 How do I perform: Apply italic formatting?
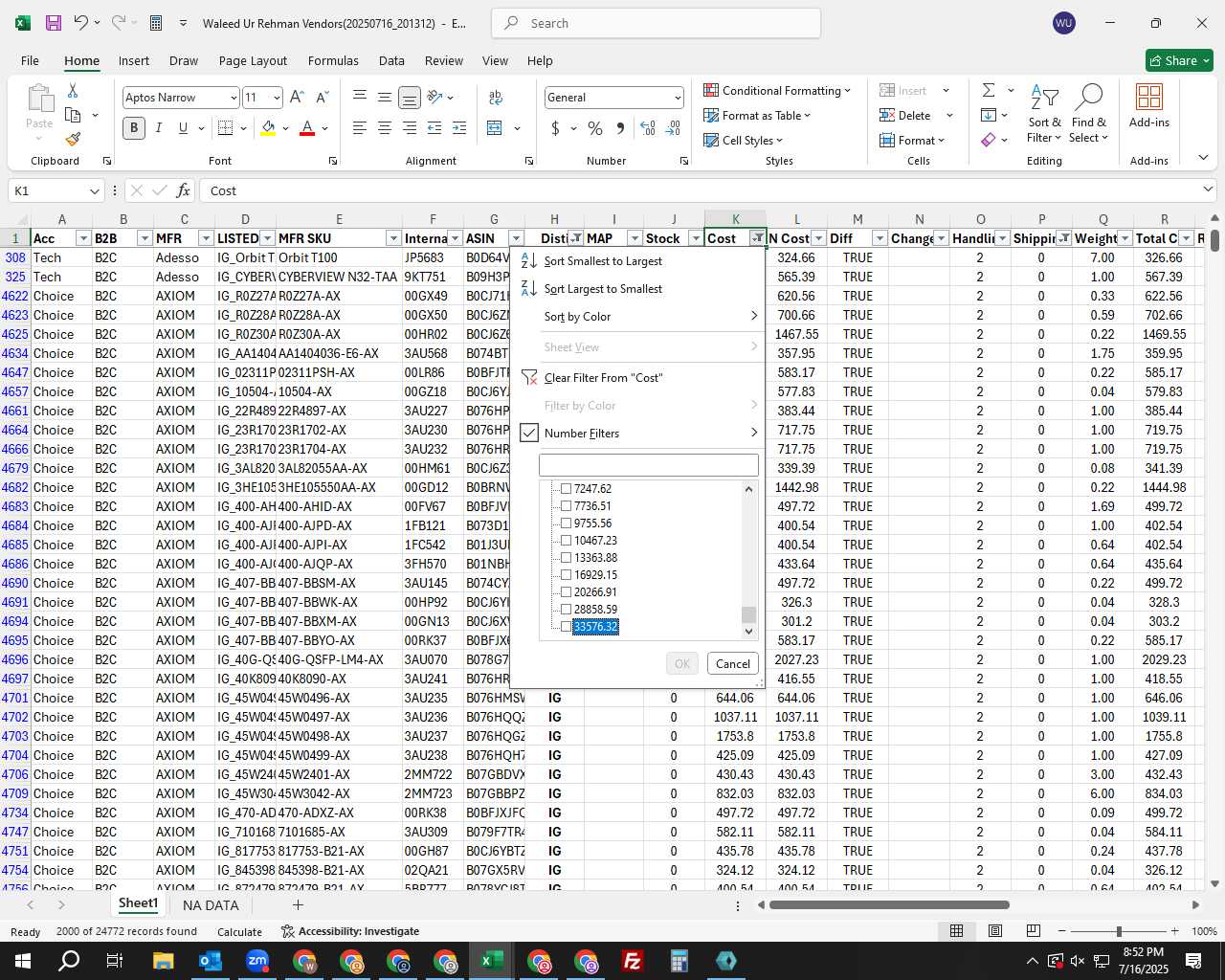(x=159, y=127)
